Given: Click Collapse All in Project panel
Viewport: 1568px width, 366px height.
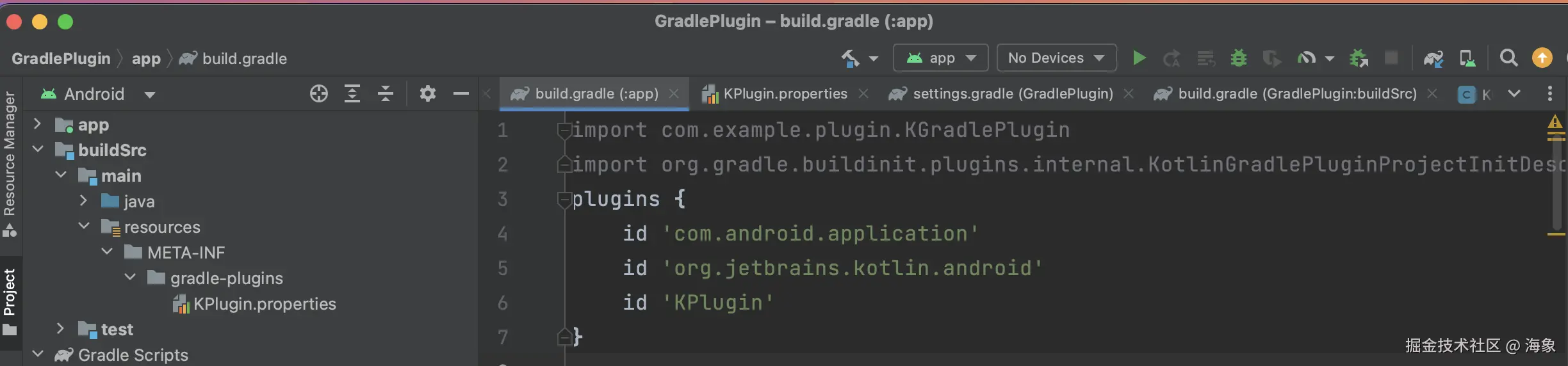Looking at the screenshot, I should pyautogui.click(x=386, y=94).
